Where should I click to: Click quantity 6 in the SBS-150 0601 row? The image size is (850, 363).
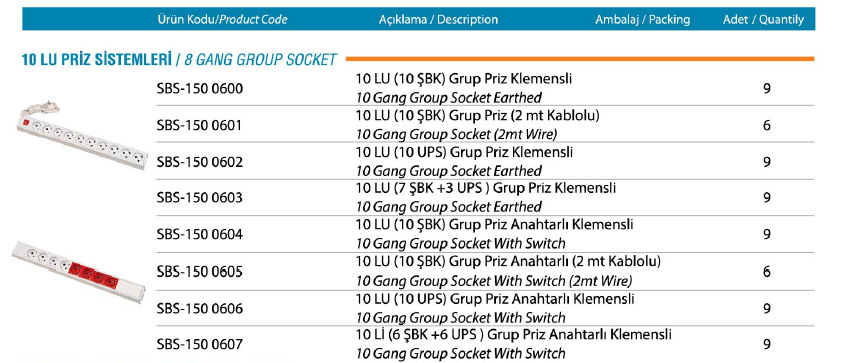pos(767,126)
